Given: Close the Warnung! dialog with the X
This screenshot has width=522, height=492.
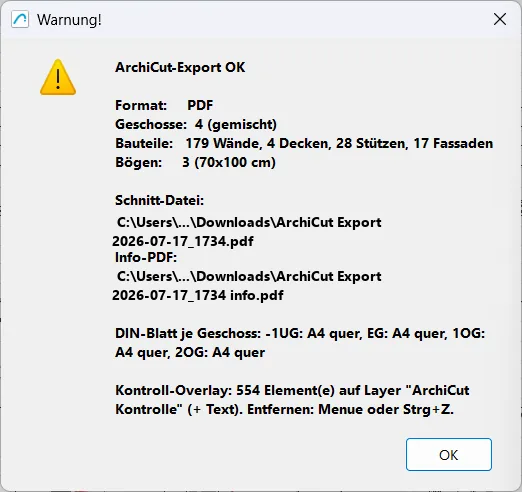Looking at the screenshot, I should coord(500,19).
